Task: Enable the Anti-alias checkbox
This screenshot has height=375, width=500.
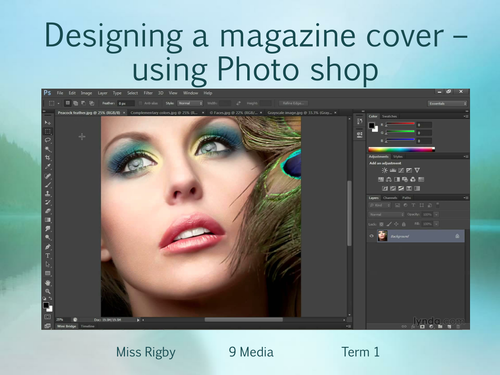Action: pyautogui.click(x=141, y=103)
